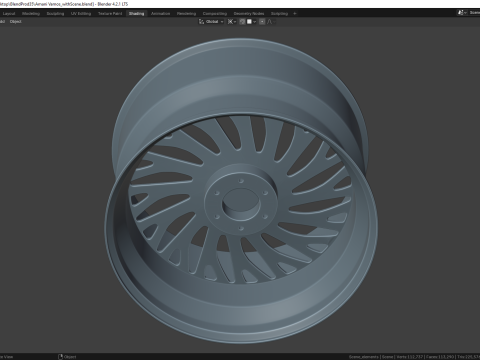480x360 pixels.
Task: Open the Scripting workspace tab
Action: (279, 13)
